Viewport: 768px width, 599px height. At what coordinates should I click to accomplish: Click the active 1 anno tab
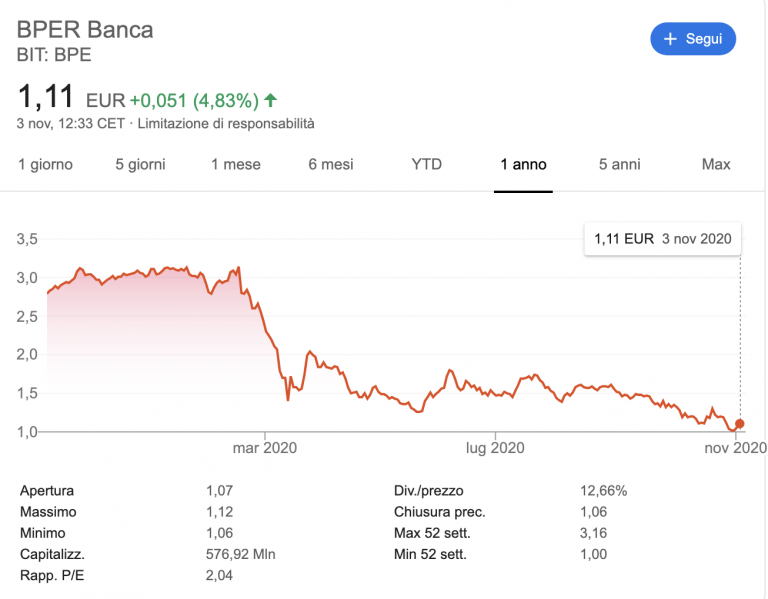(x=523, y=164)
